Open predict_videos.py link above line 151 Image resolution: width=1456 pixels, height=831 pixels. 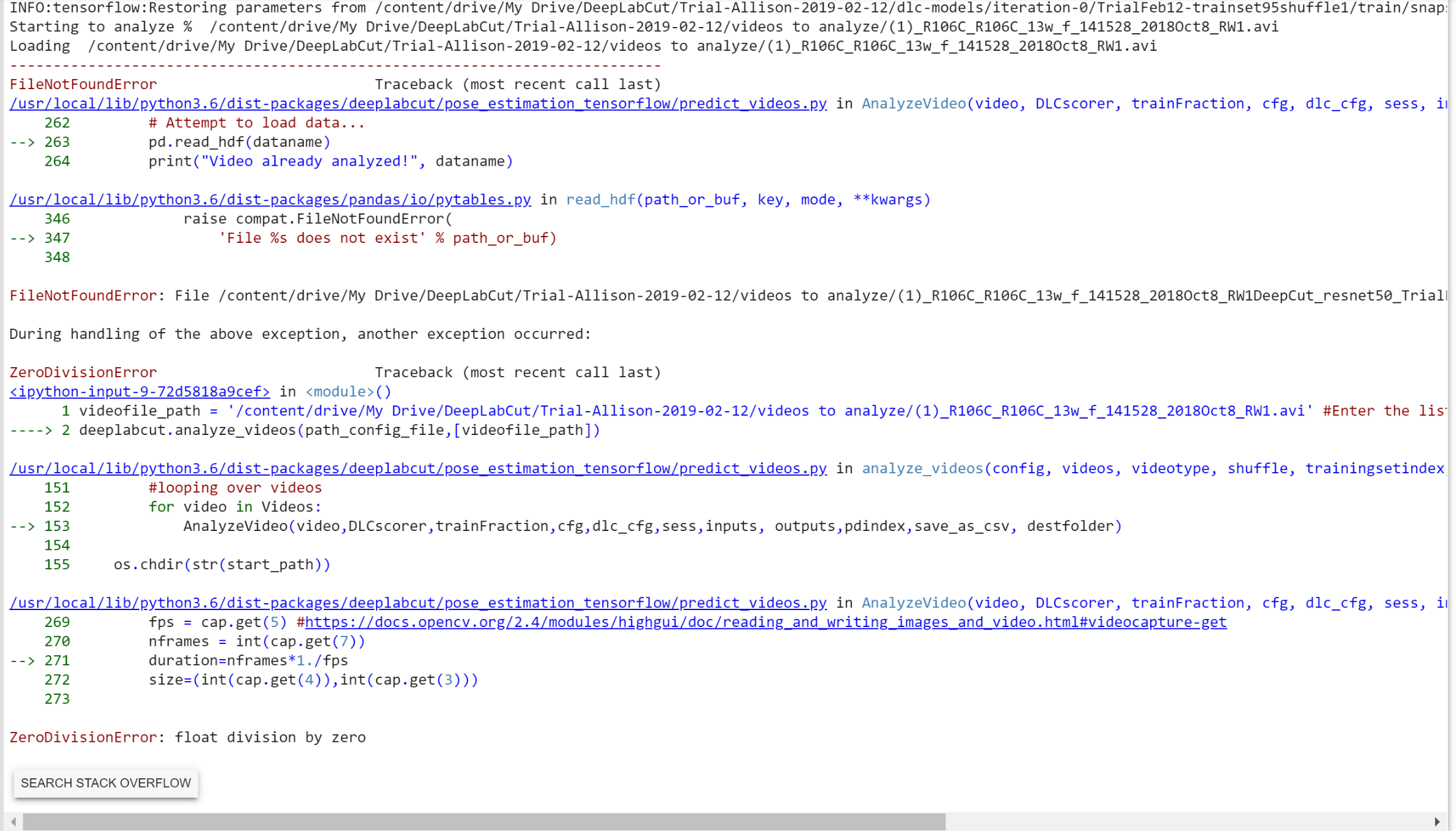(x=418, y=468)
